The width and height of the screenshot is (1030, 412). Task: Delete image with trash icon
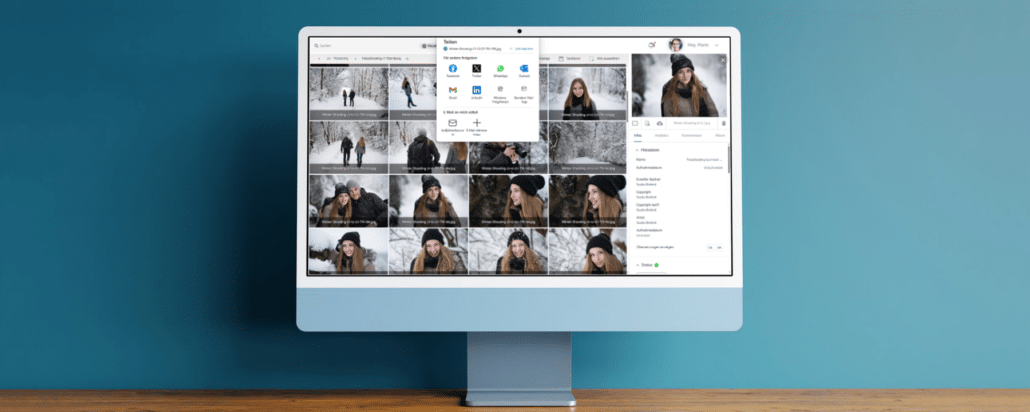(x=724, y=123)
